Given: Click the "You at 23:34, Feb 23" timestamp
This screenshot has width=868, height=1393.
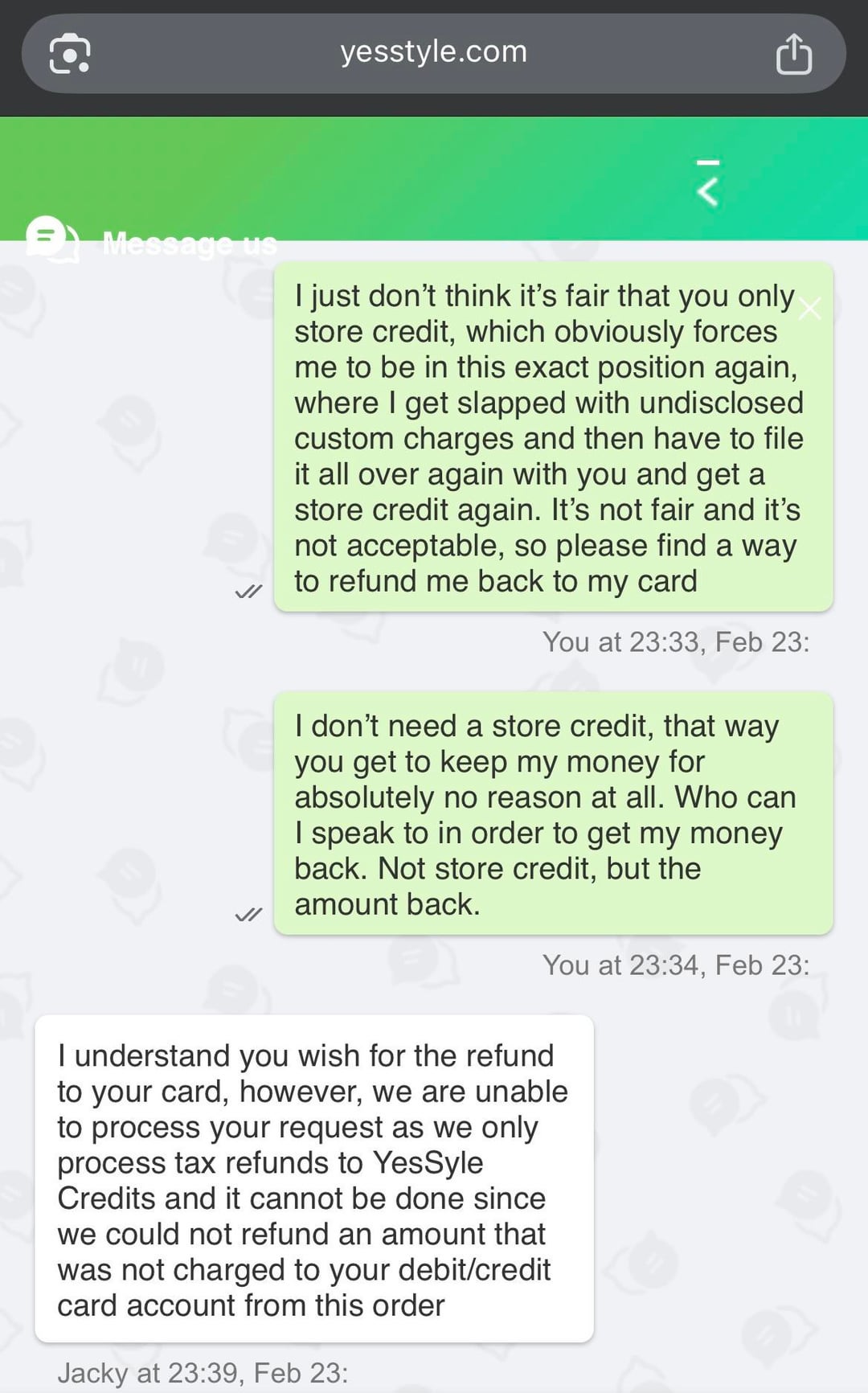Looking at the screenshot, I should 675,965.
